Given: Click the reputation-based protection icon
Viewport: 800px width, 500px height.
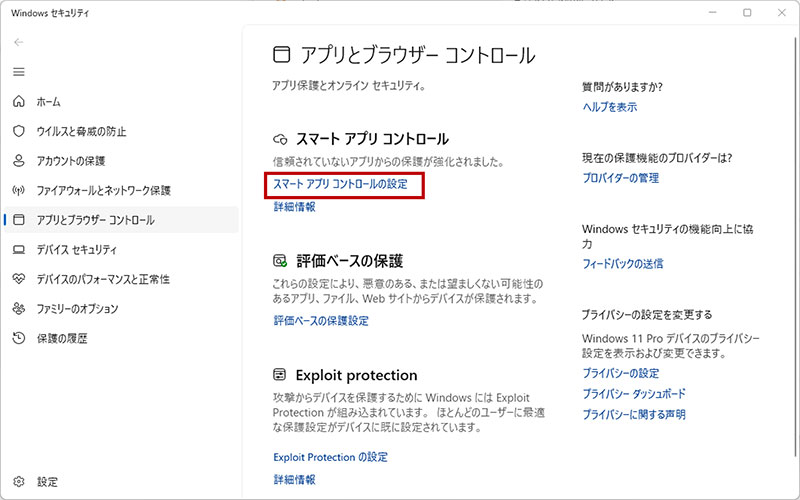Looking at the screenshot, I should tap(280, 261).
